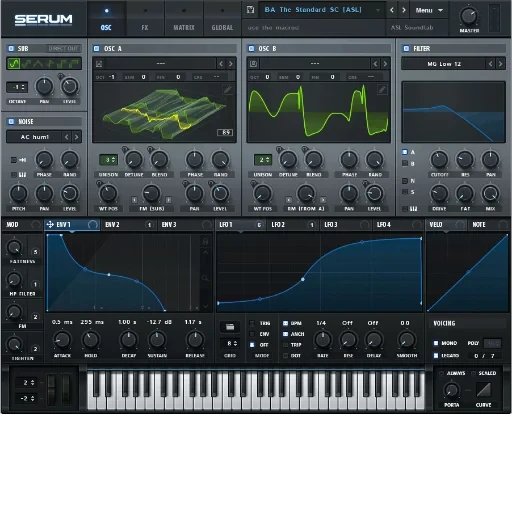Toggle the LEGATO checkbox
Image resolution: width=512 pixels, height=512 pixels.
[x=436, y=356]
